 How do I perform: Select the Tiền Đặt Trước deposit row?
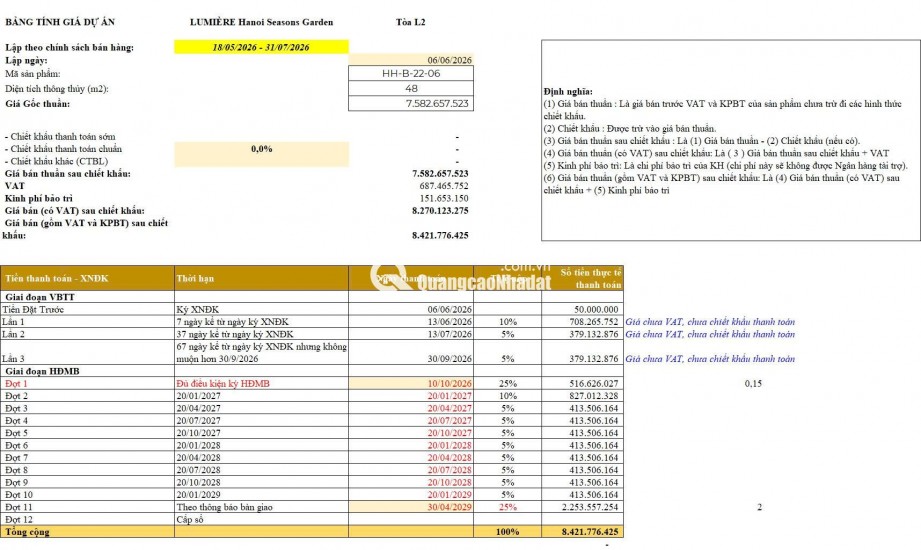click(x=311, y=310)
